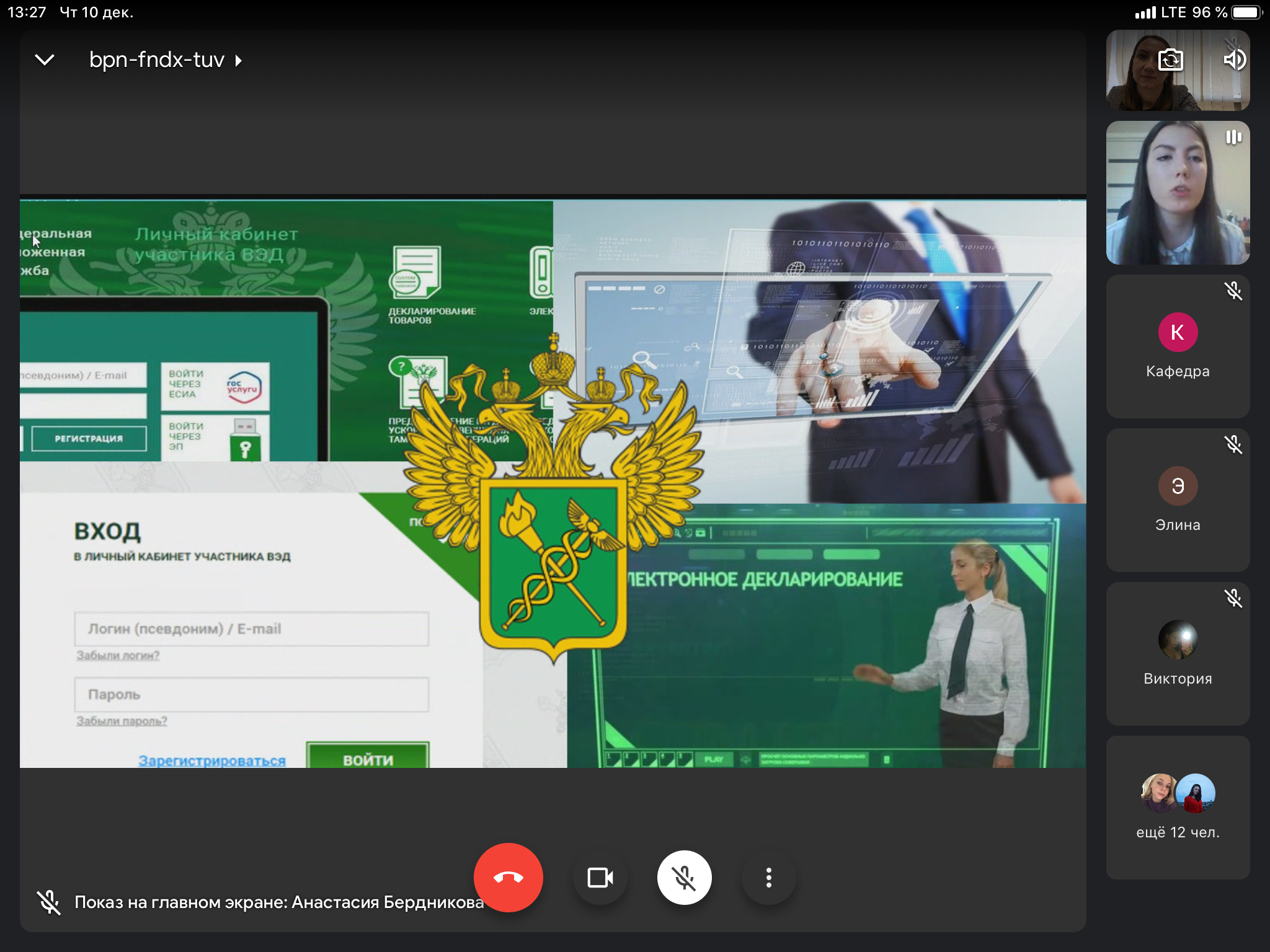Select the Виктория participant tile
The image size is (1270, 952).
(1178, 654)
